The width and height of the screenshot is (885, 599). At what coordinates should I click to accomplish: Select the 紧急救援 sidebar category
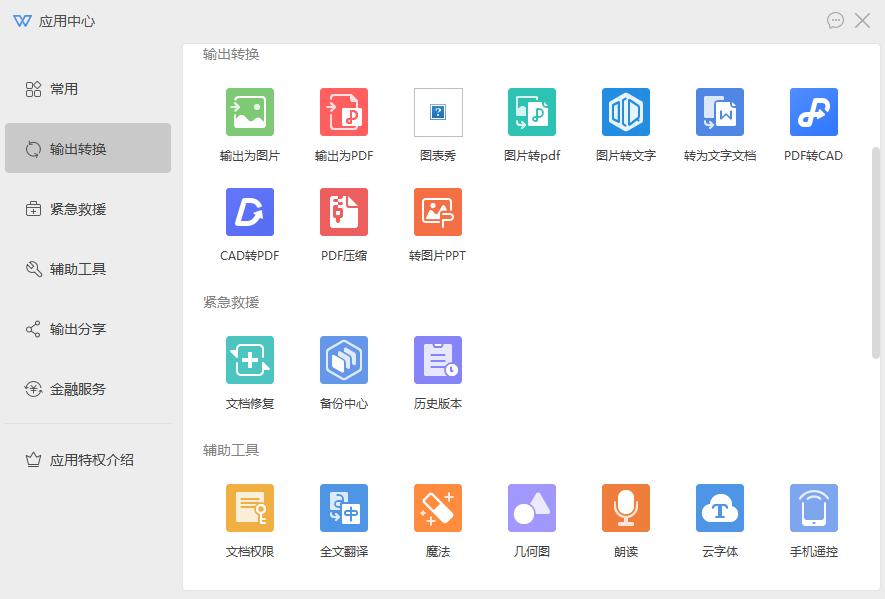click(87, 209)
